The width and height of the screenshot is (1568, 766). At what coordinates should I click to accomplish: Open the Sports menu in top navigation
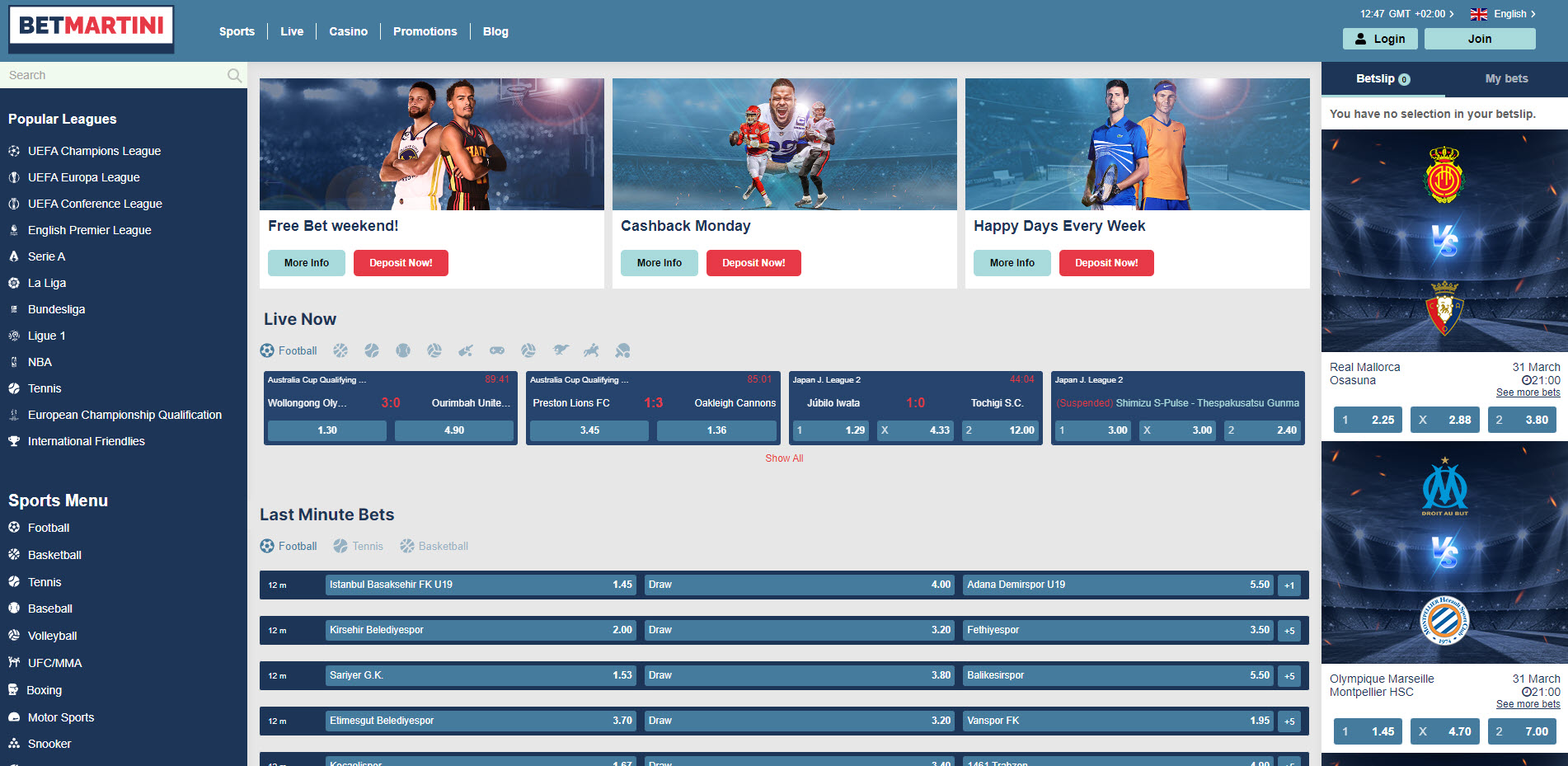click(x=237, y=31)
